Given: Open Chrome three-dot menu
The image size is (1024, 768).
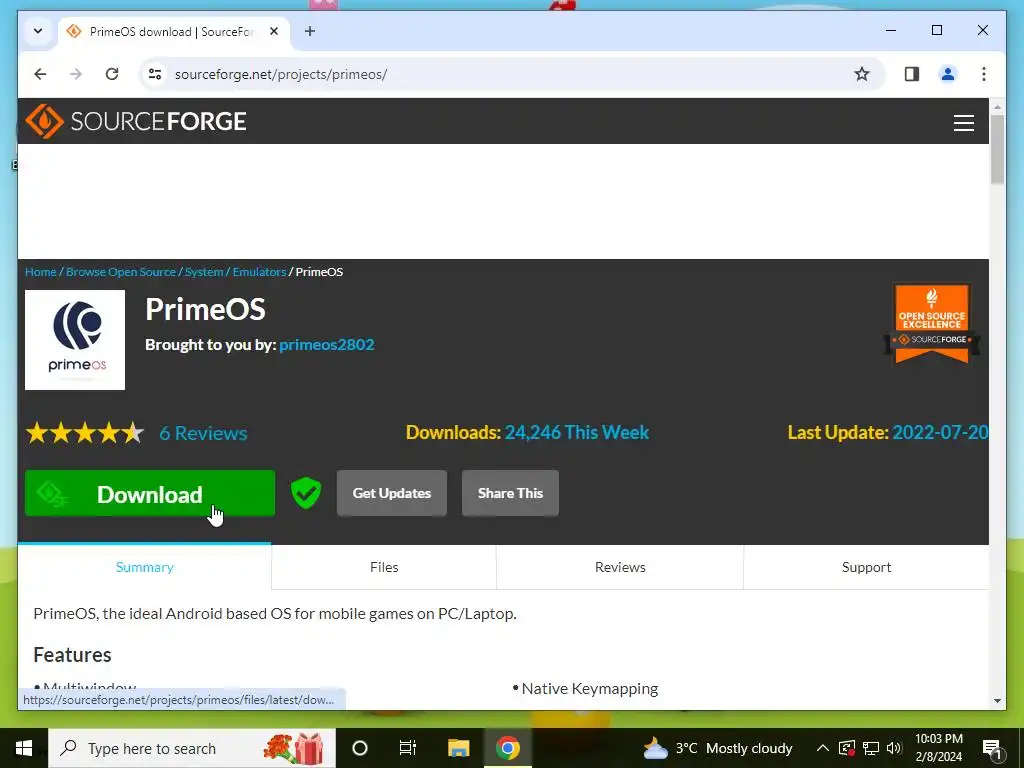Looking at the screenshot, I should pos(984,74).
